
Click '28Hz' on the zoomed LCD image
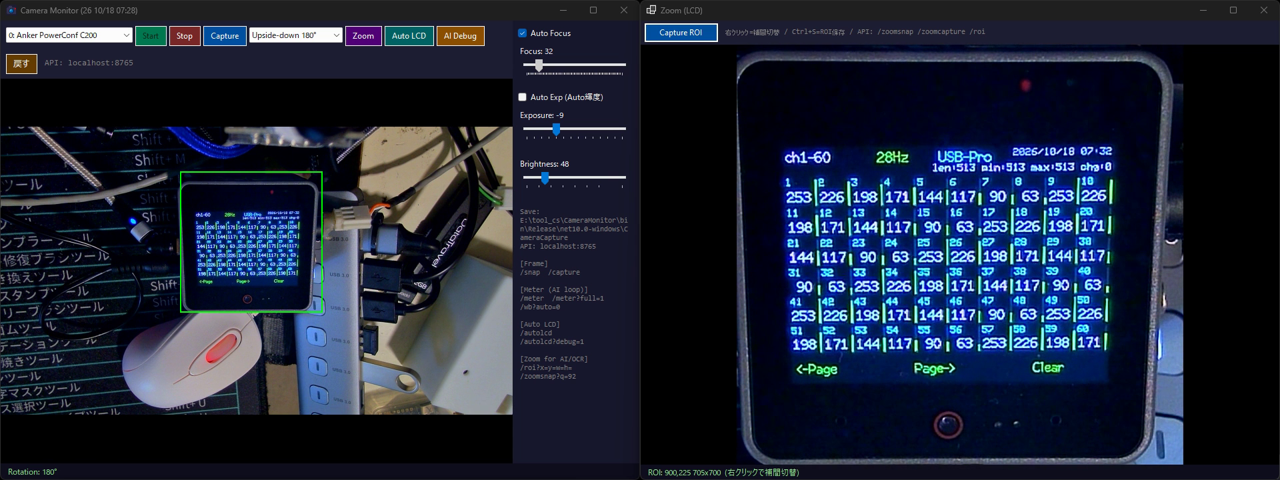coord(892,158)
